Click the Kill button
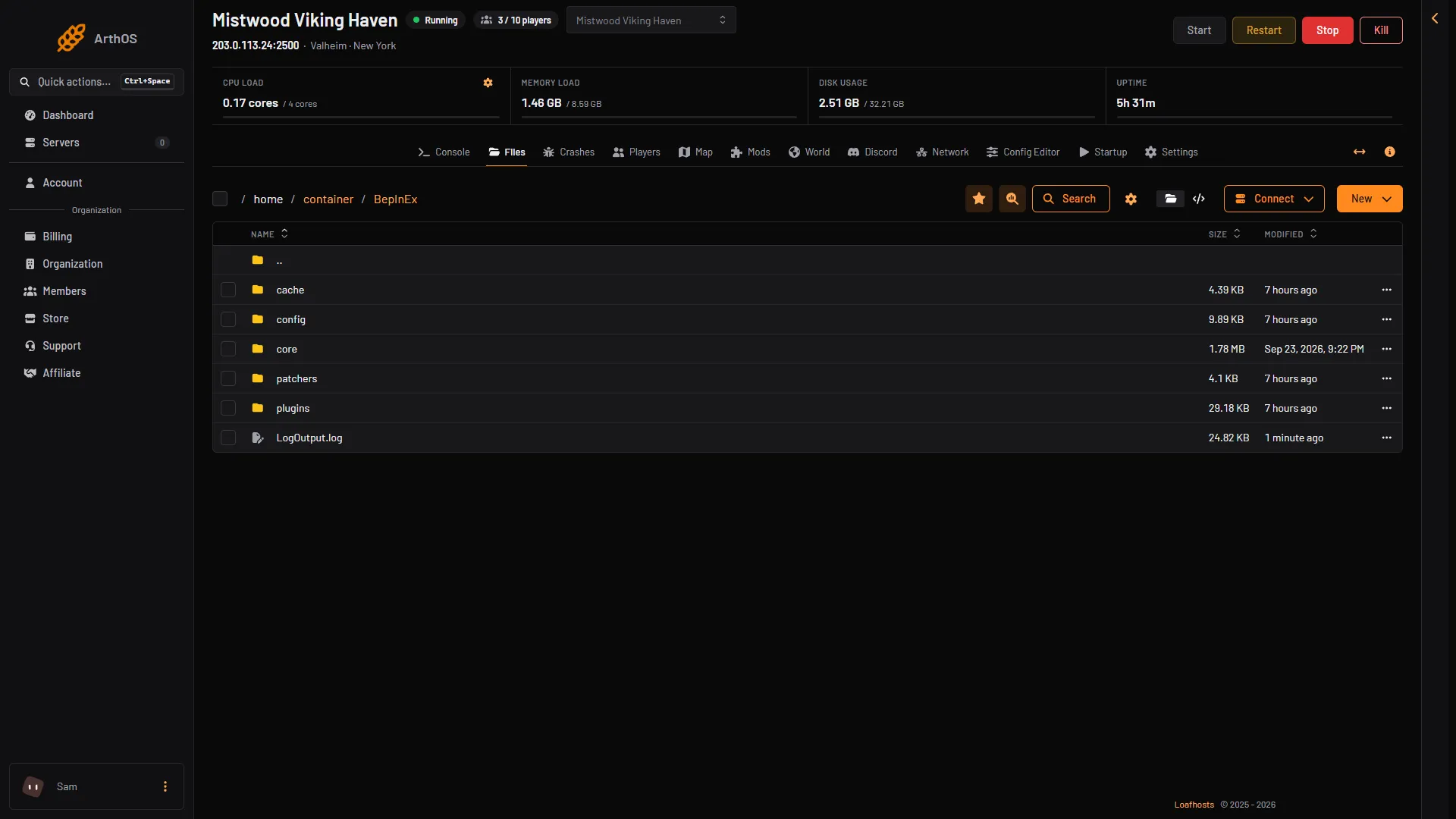Image resolution: width=1456 pixels, height=819 pixels. [1381, 30]
